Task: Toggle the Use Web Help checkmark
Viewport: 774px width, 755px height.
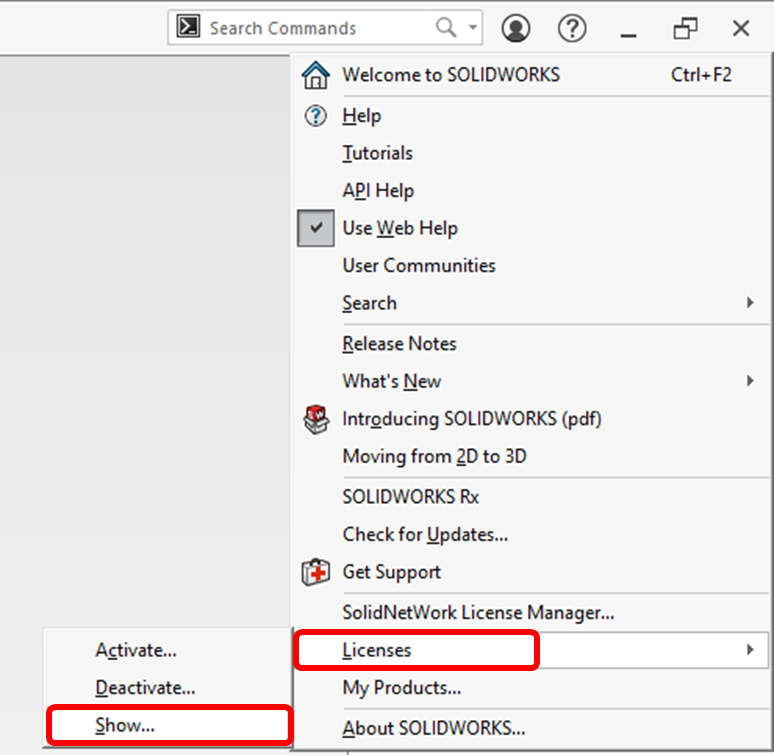Action: pyautogui.click(x=316, y=228)
